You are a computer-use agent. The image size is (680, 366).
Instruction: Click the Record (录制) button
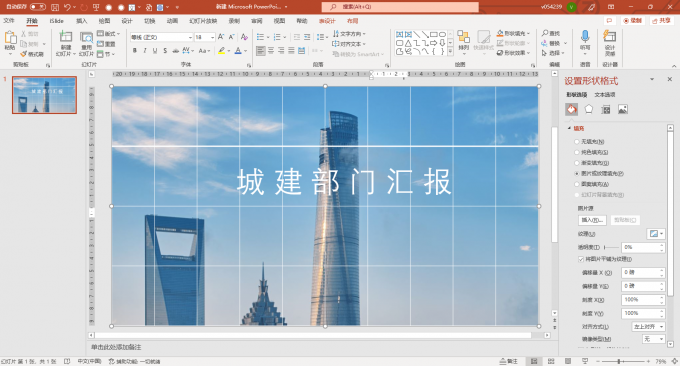click(x=632, y=20)
